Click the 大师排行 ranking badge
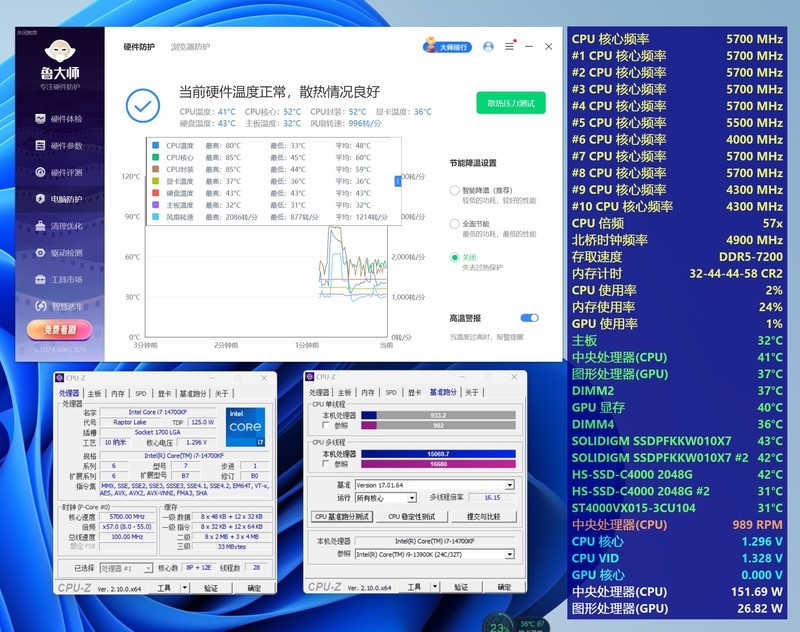 click(x=447, y=46)
